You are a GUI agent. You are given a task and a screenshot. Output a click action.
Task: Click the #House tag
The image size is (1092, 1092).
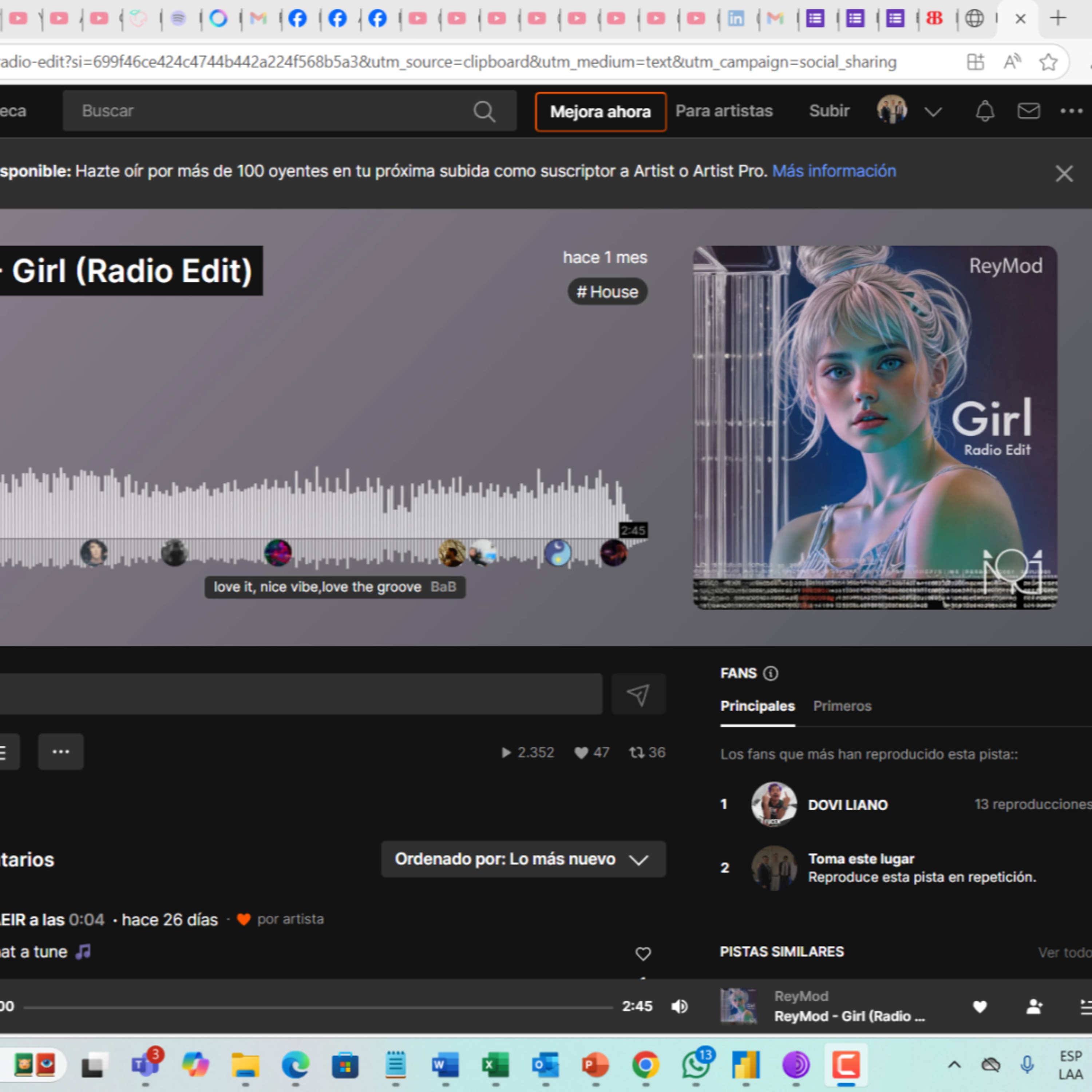(608, 292)
